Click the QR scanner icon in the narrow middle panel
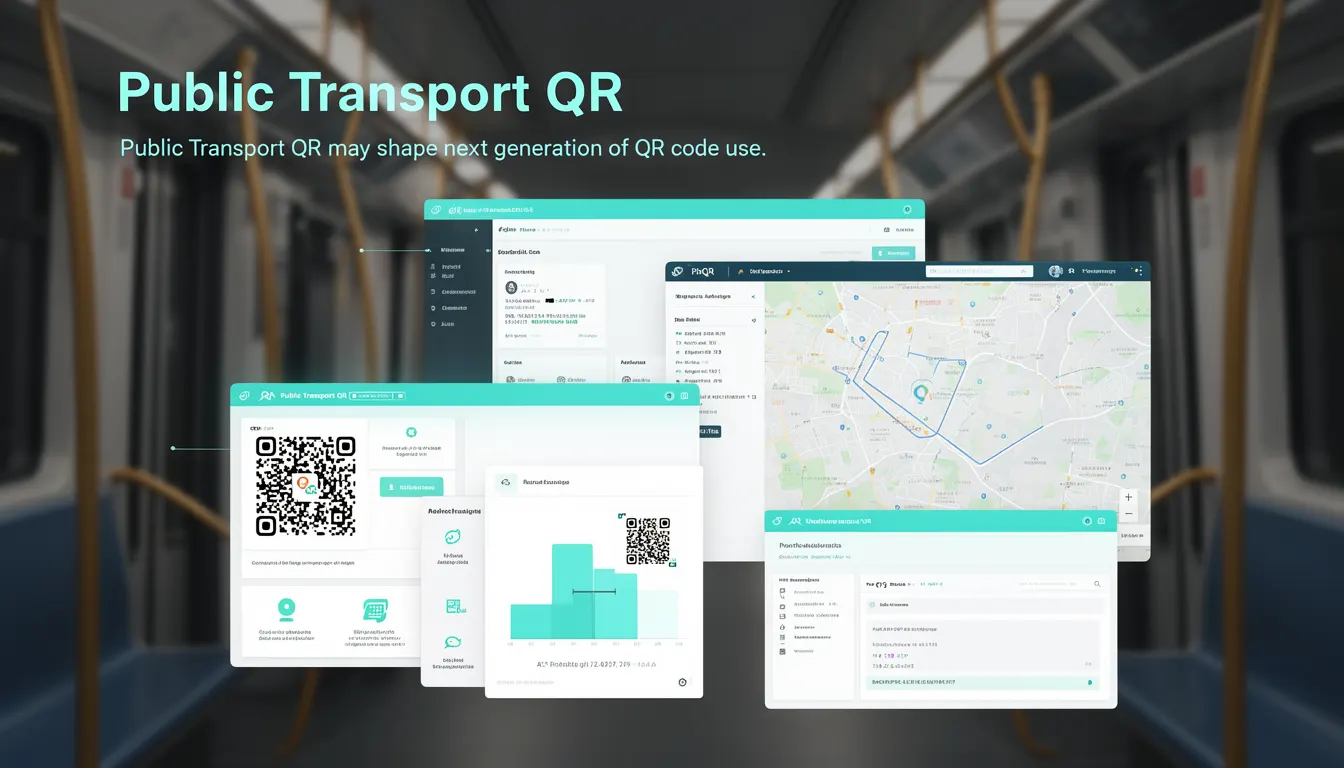This screenshot has height=768, width=1344. pos(454,606)
